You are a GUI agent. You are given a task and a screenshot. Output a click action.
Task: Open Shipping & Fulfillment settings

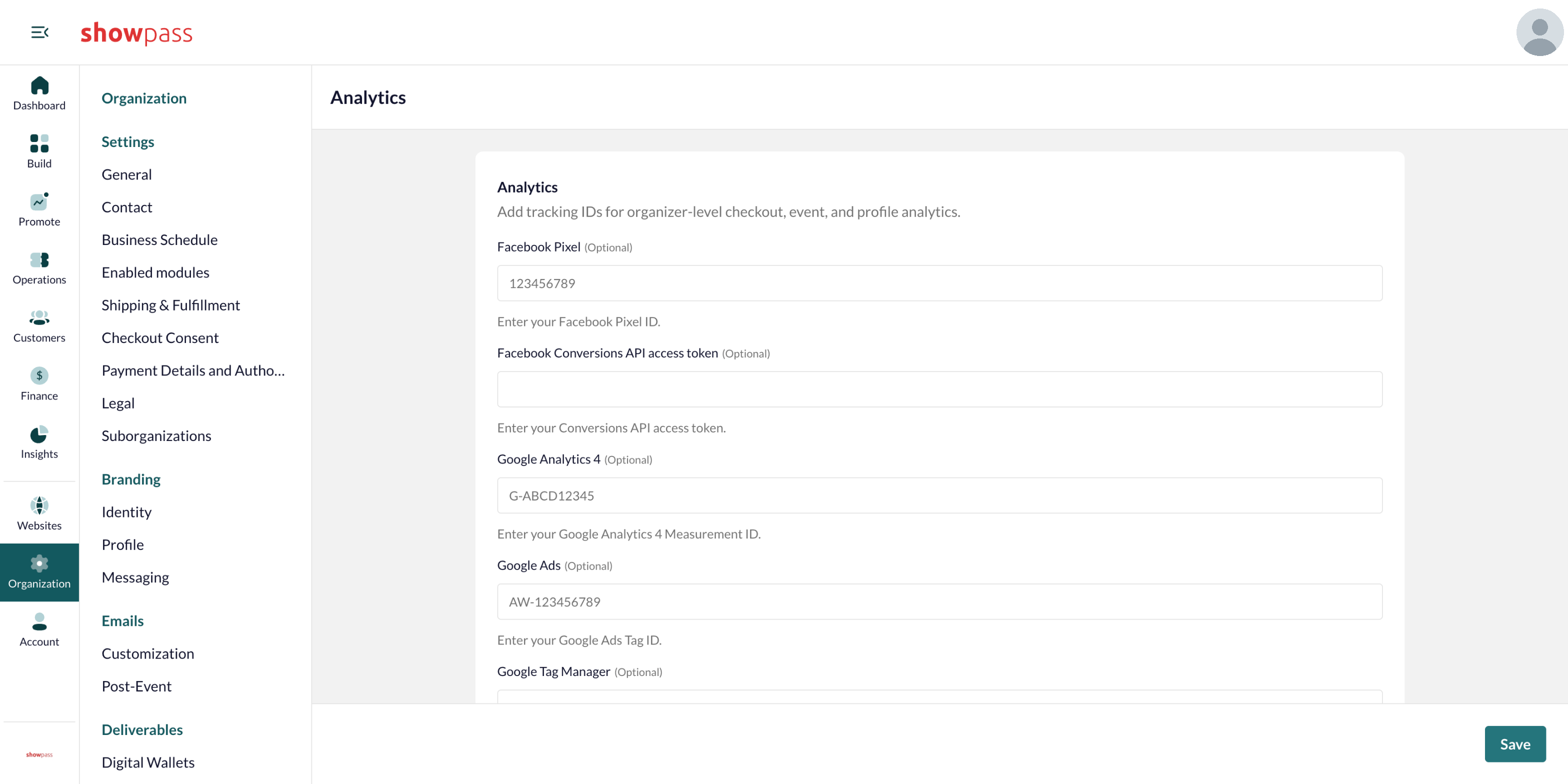[170, 305]
